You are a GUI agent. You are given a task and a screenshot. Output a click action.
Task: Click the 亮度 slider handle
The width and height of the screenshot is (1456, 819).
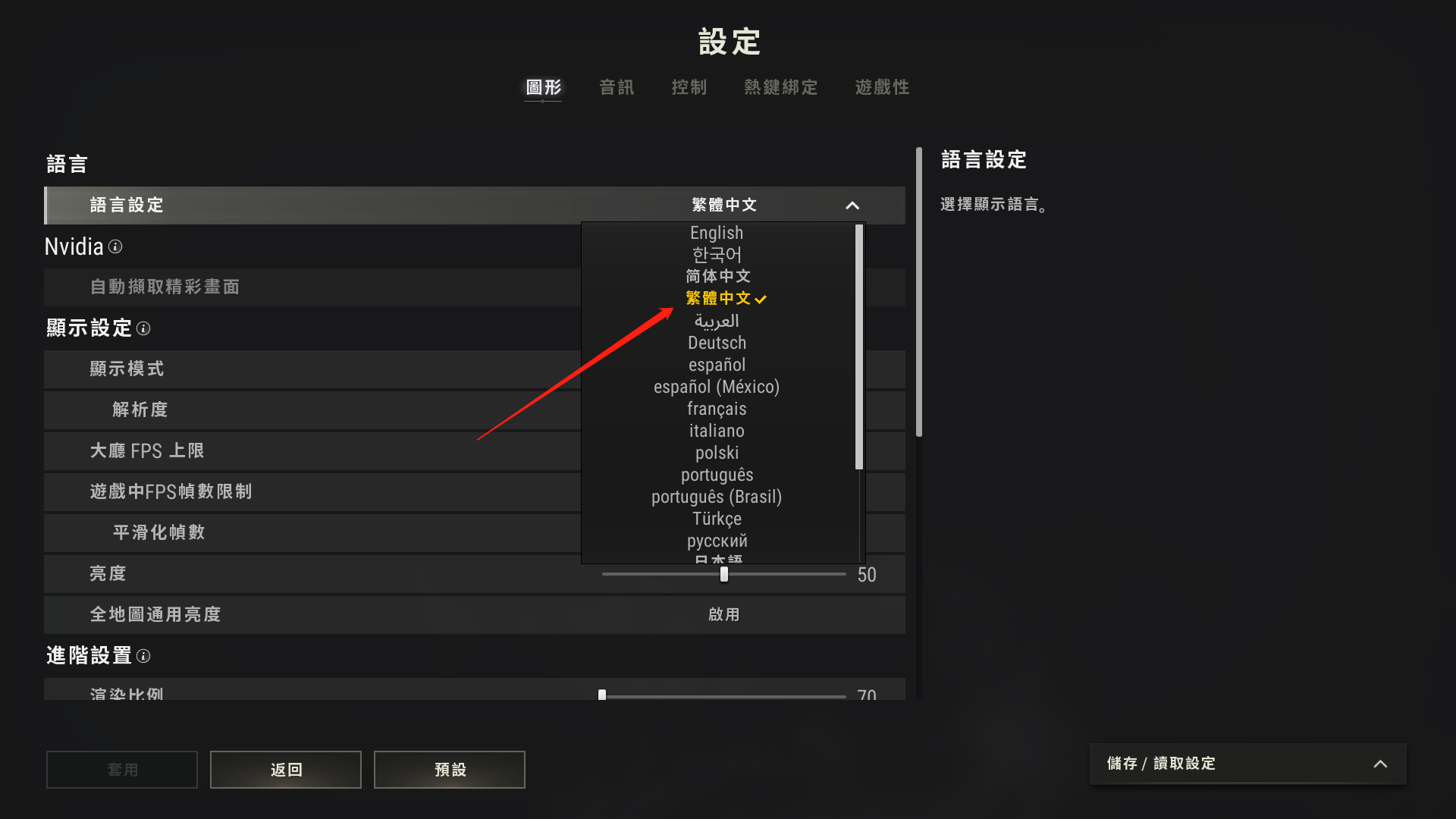(x=724, y=574)
